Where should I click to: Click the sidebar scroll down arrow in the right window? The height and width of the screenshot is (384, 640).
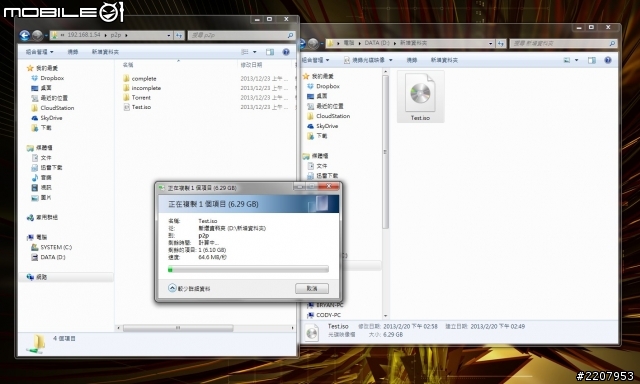[x=385, y=315]
